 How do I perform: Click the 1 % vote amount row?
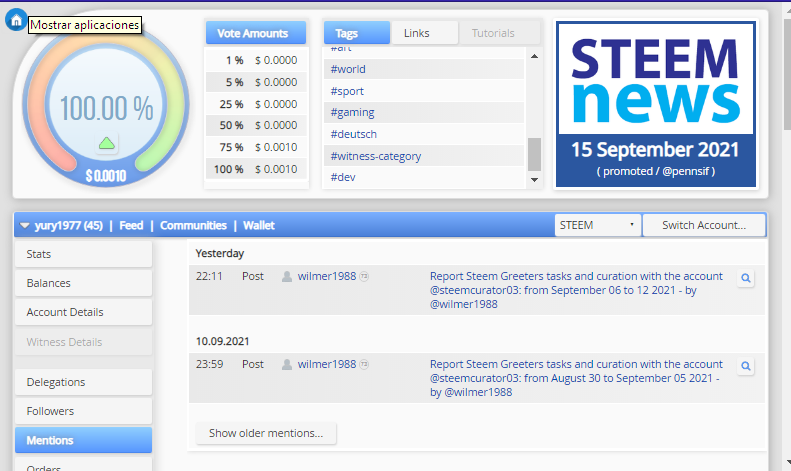256,60
